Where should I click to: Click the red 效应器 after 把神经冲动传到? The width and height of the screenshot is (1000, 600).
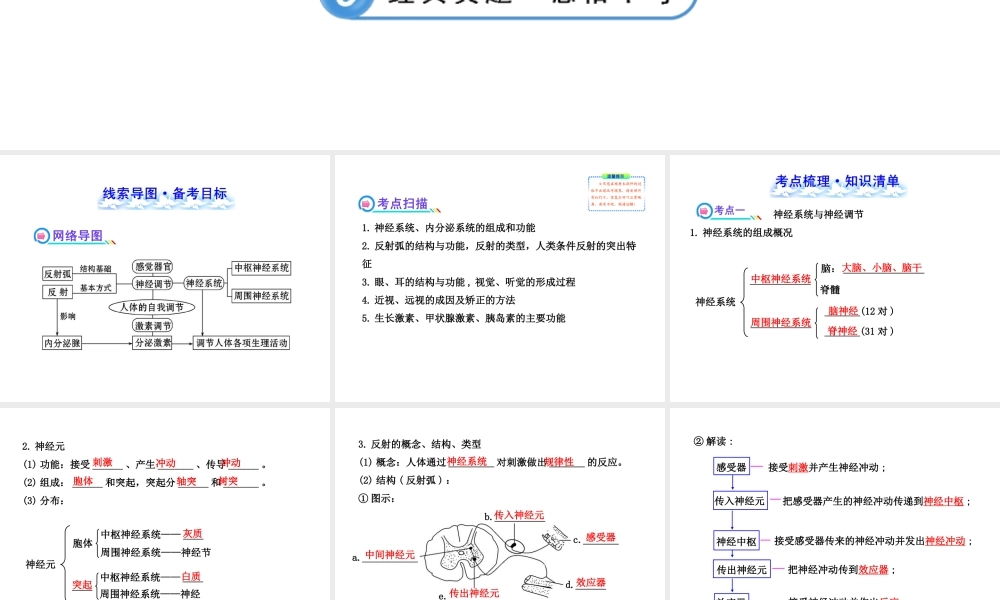click(x=874, y=569)
